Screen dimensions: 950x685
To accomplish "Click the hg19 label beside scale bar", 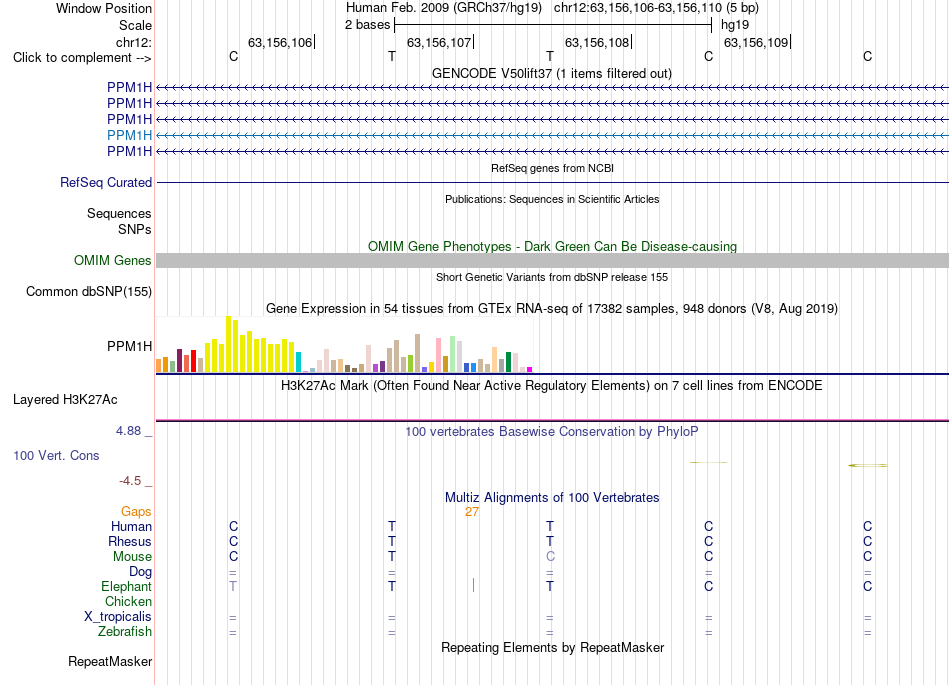I will pos(735,25).
